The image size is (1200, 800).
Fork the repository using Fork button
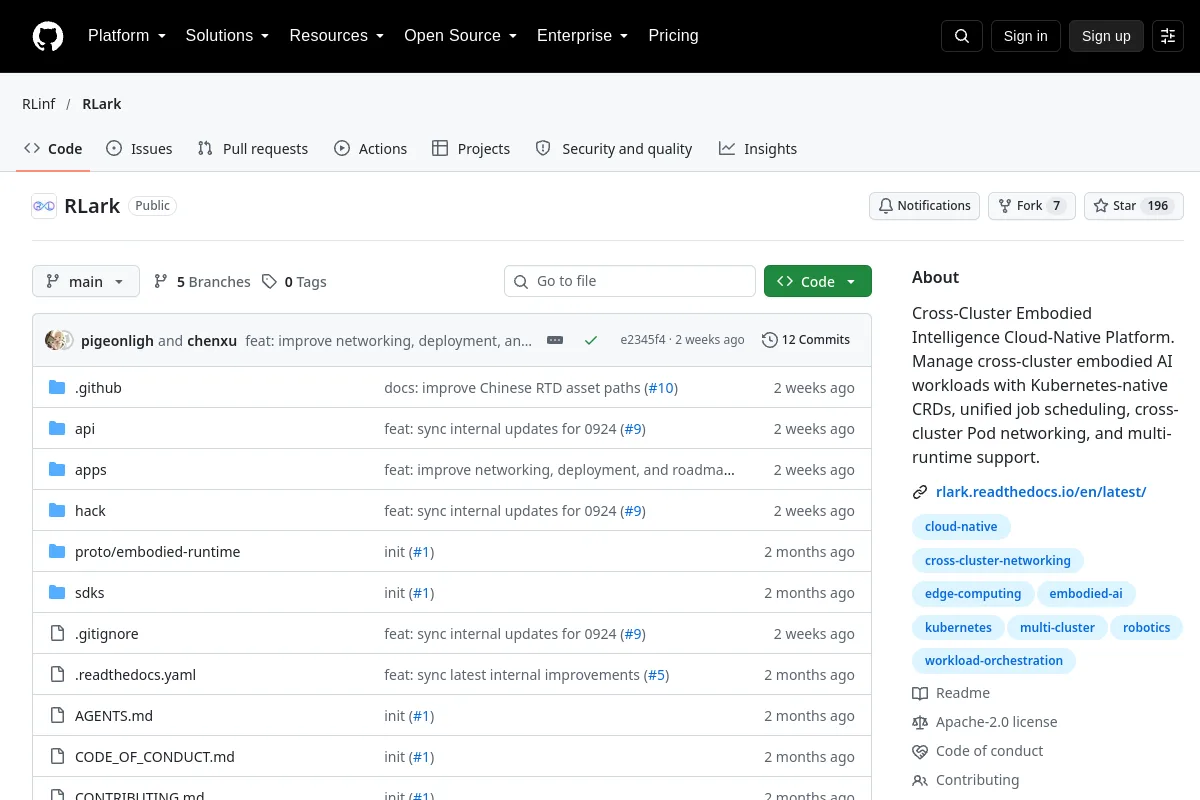(x=1031, y=206)
